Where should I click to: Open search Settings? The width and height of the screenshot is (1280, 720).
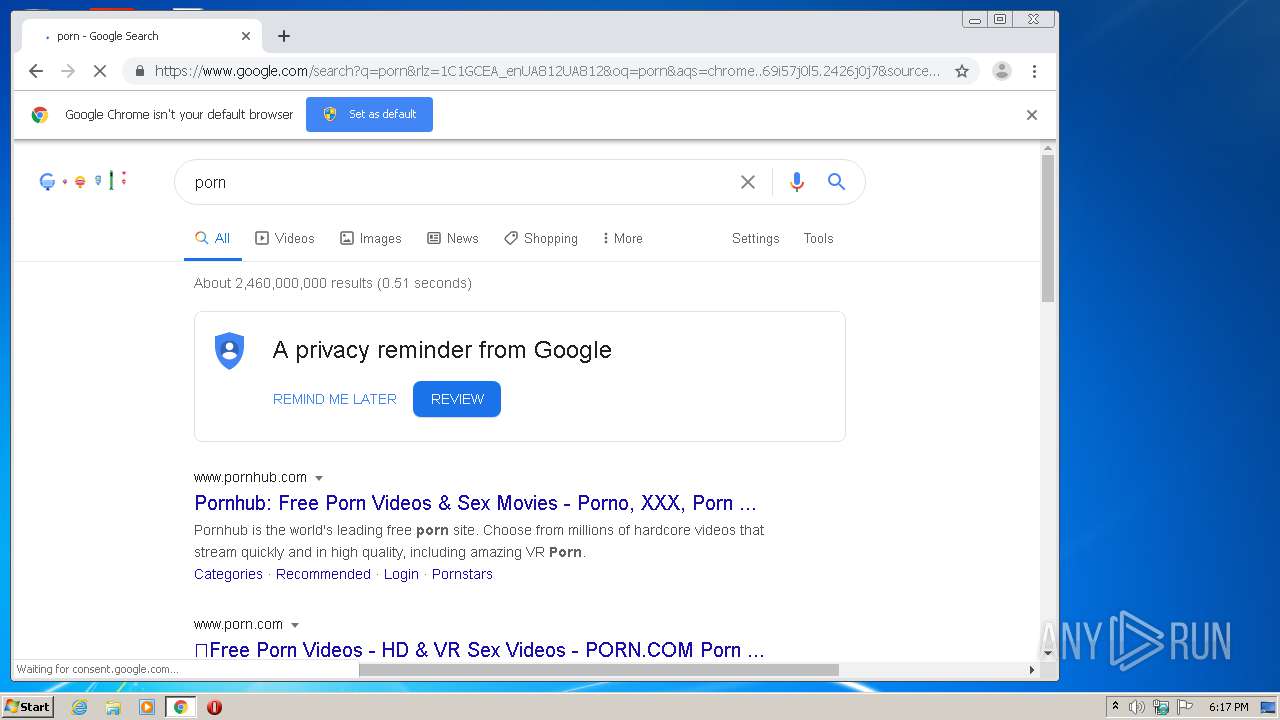[755, 238]
